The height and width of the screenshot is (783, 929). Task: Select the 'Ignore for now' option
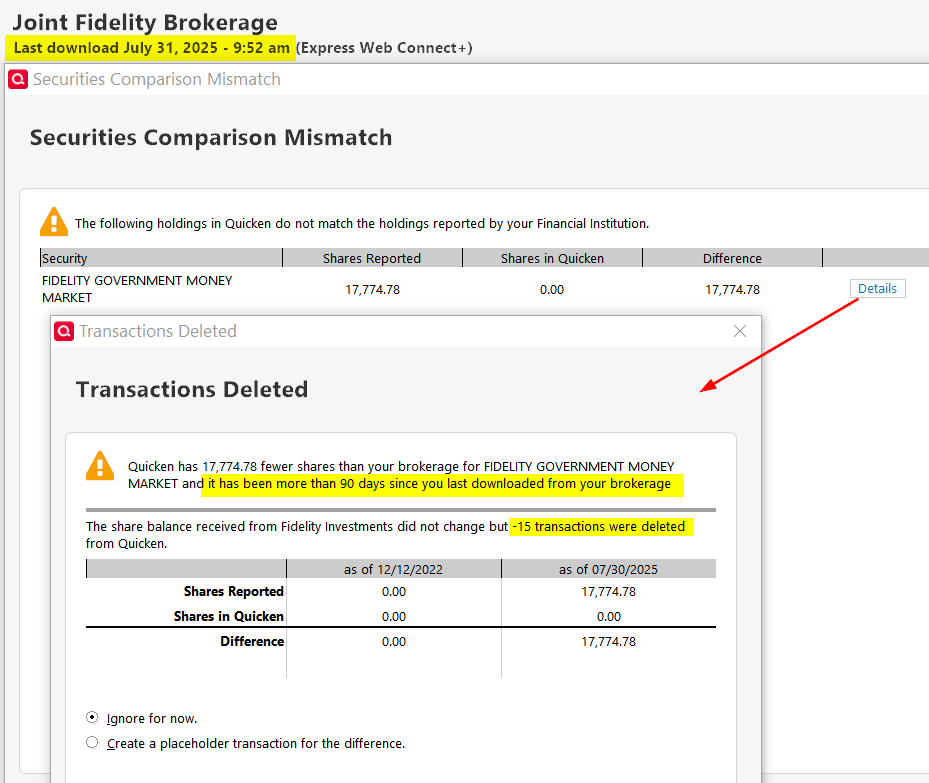pos(92,718)
